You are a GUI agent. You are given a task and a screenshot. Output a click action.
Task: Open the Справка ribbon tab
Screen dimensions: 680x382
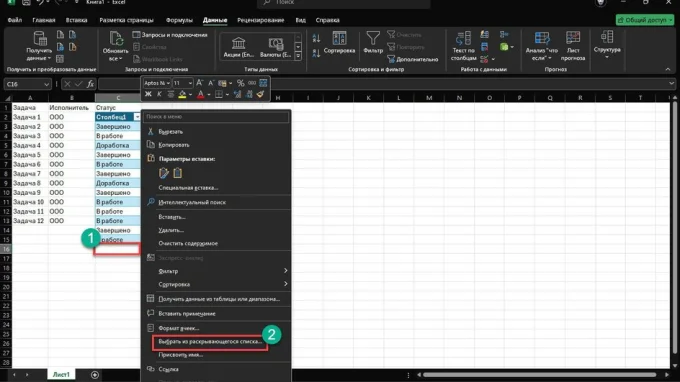tap(327, 20)
